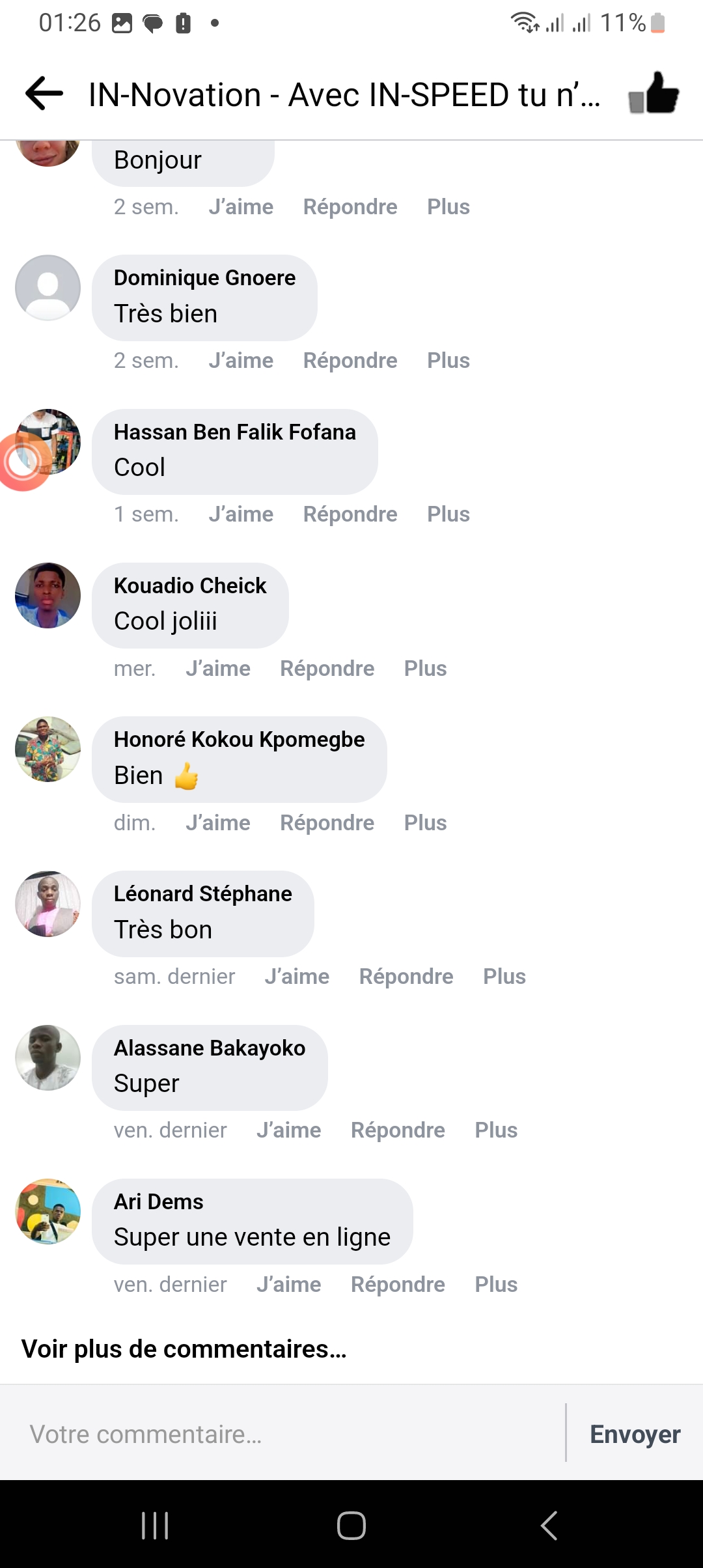Open Dominique Gnoere's profile picture
This screenshot has width=703, height=1568.
48,288
